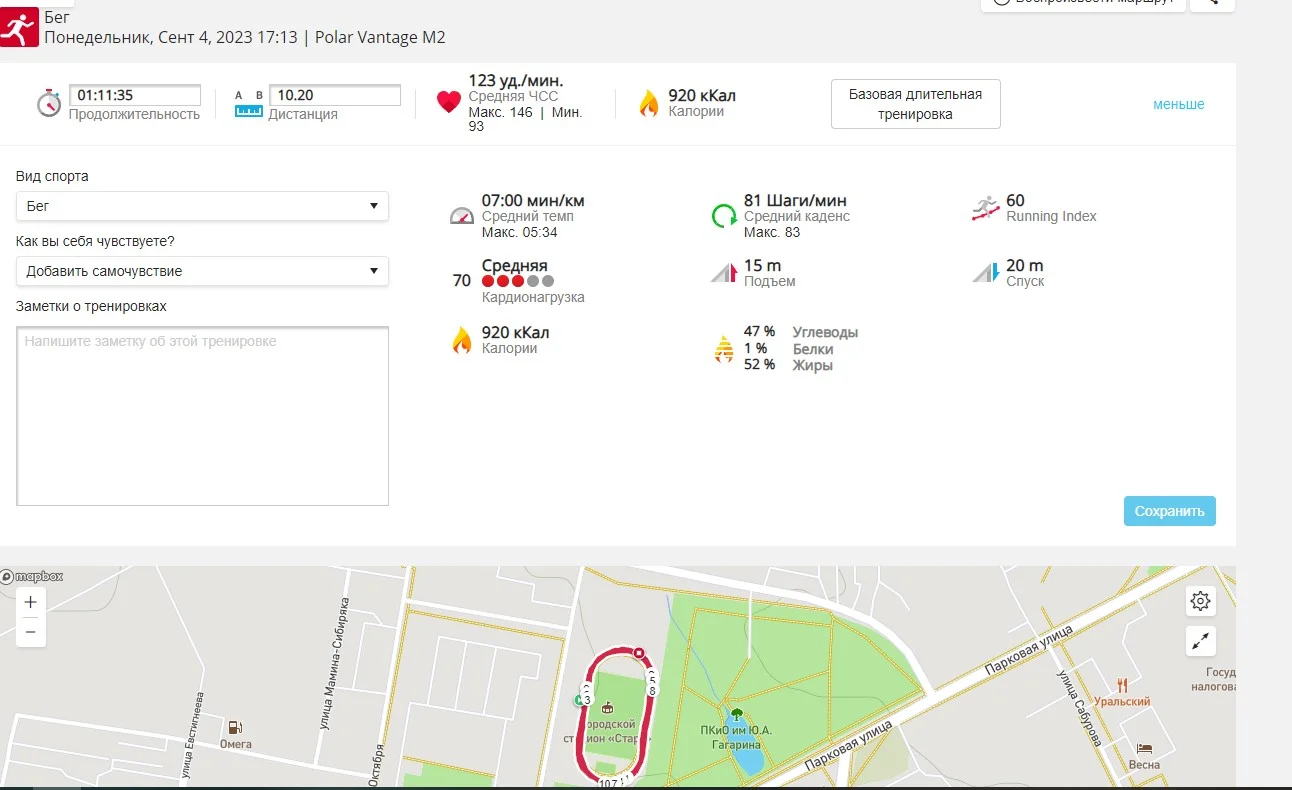Expand the map to fullscreen
This screenshot has width=1292, height=790.
1201,641
